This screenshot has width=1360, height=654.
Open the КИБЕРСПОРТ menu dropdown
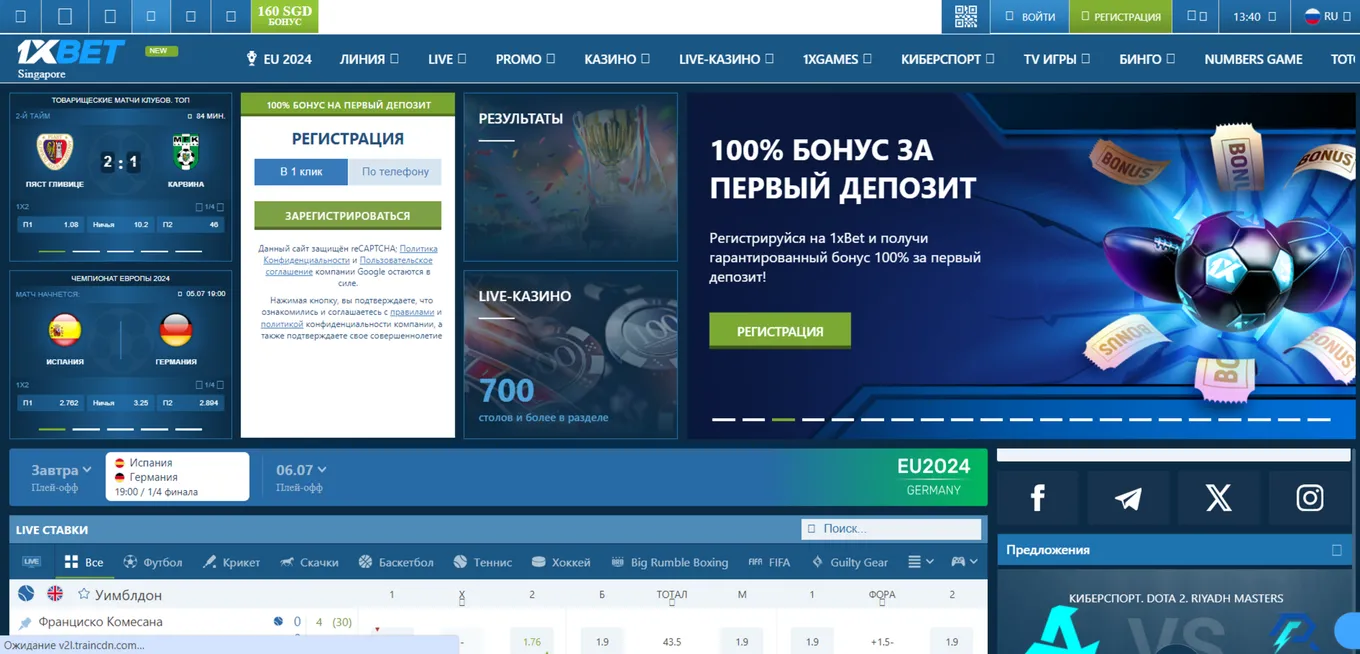947,59
